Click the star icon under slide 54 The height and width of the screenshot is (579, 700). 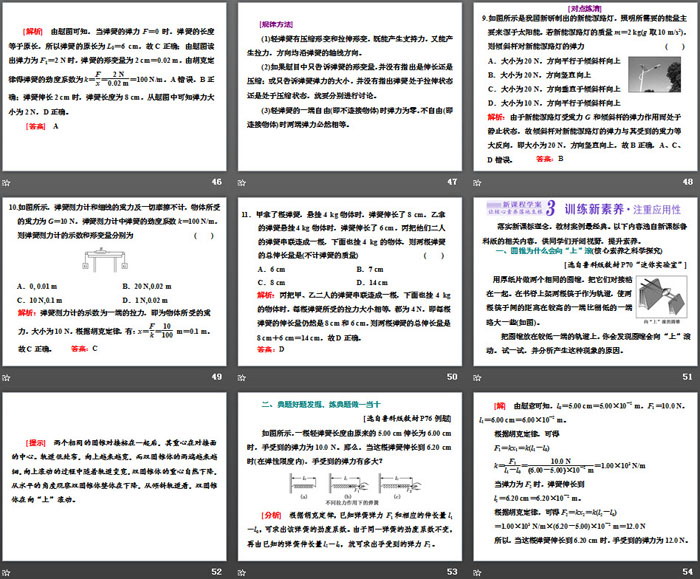477,572
